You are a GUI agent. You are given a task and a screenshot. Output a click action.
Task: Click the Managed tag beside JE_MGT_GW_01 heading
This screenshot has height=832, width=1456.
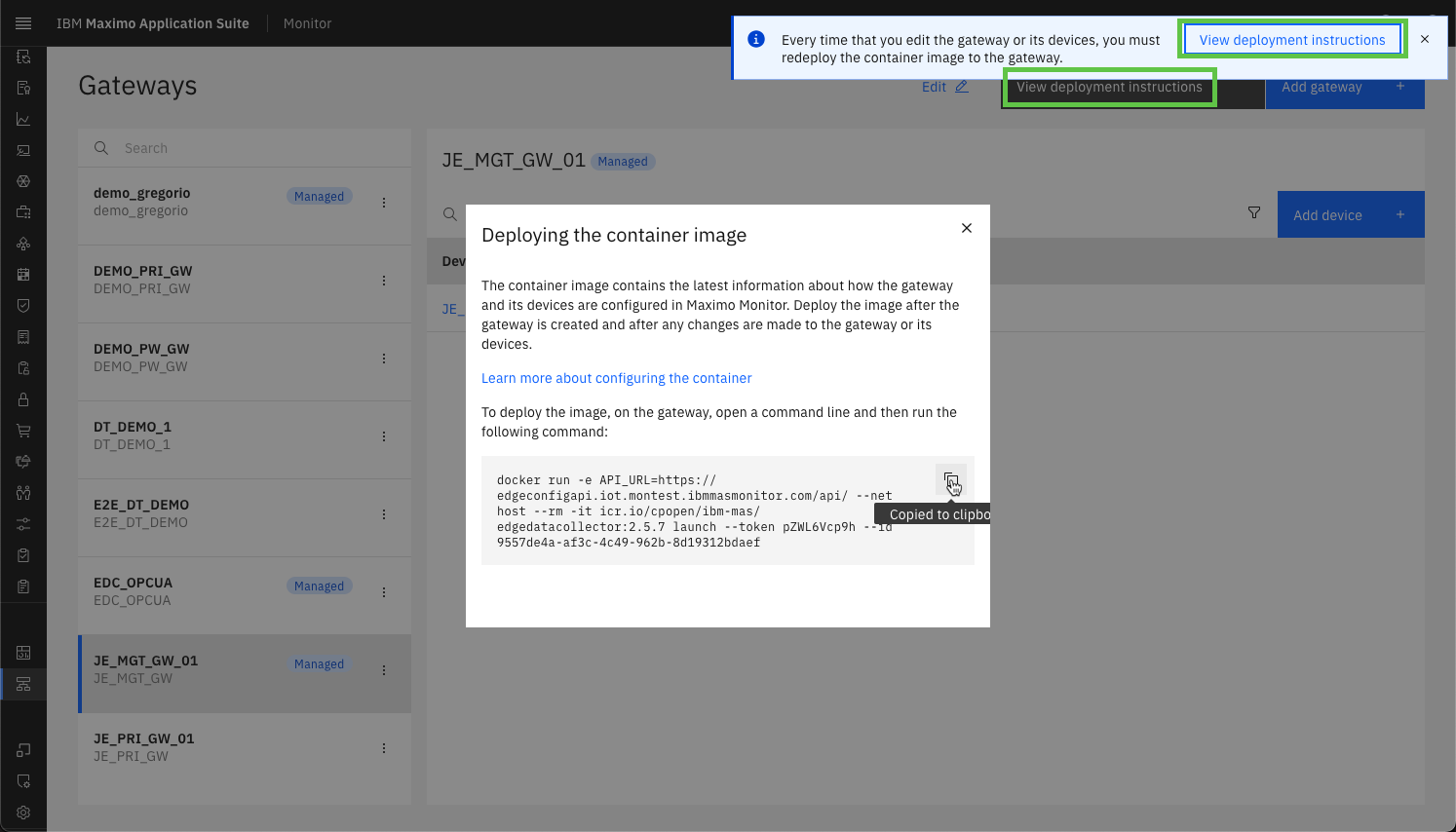point(622,162)
